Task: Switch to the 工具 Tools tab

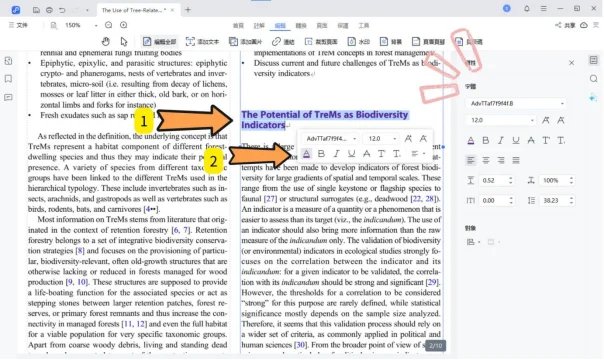Action: tap(364, 25)
